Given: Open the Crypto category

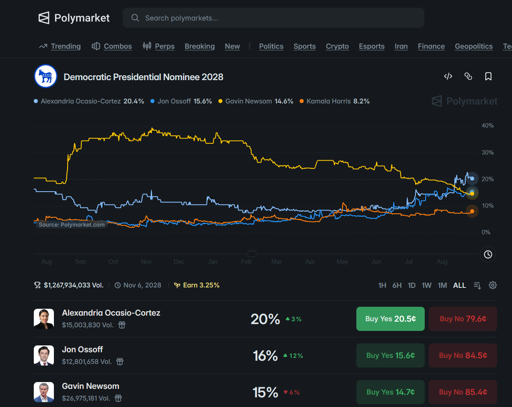Looking at the screenshot, I should click(x=337, y=47).
